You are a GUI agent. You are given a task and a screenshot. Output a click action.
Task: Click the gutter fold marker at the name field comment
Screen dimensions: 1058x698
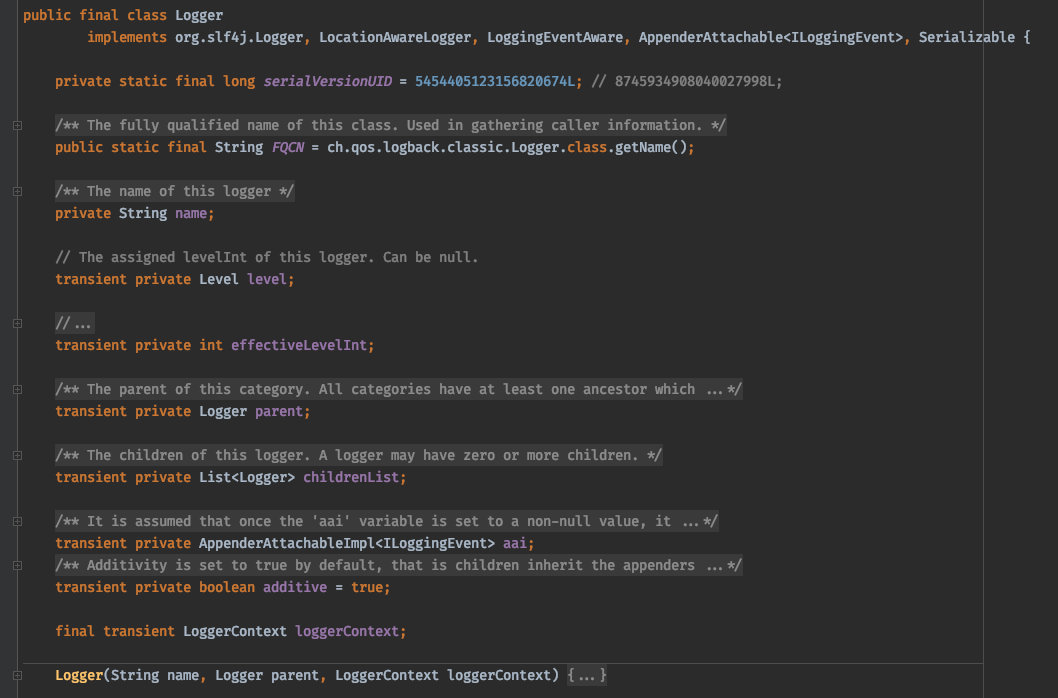tap(16, 191)
